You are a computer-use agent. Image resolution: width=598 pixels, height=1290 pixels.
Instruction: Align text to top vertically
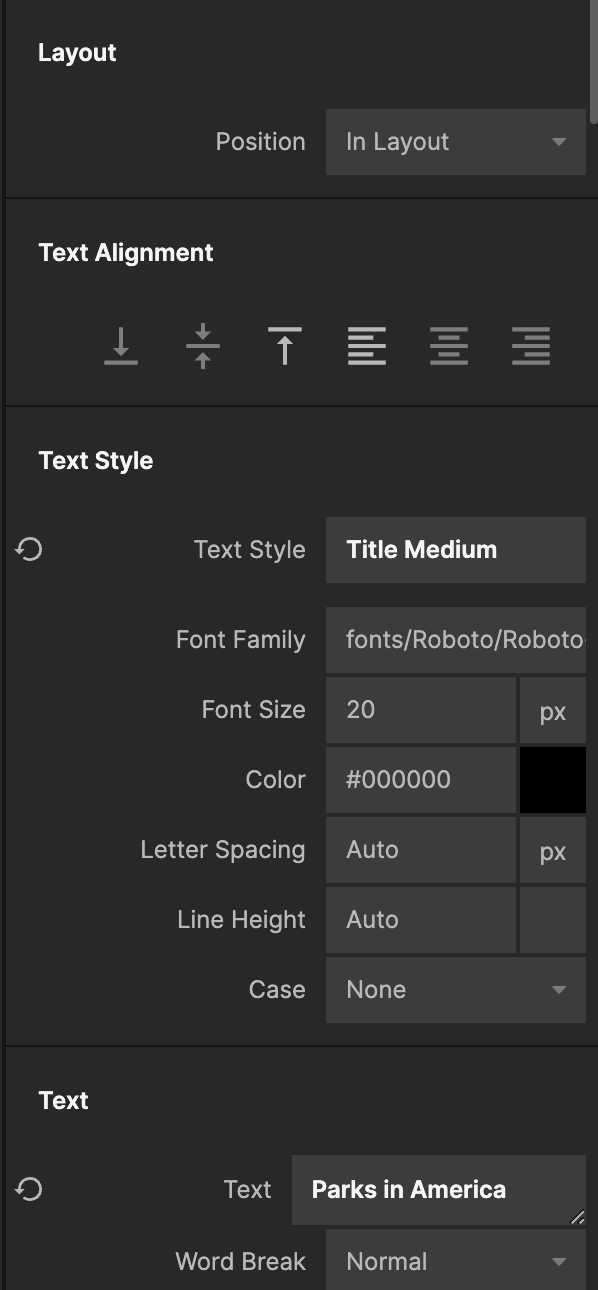point(285,346)
